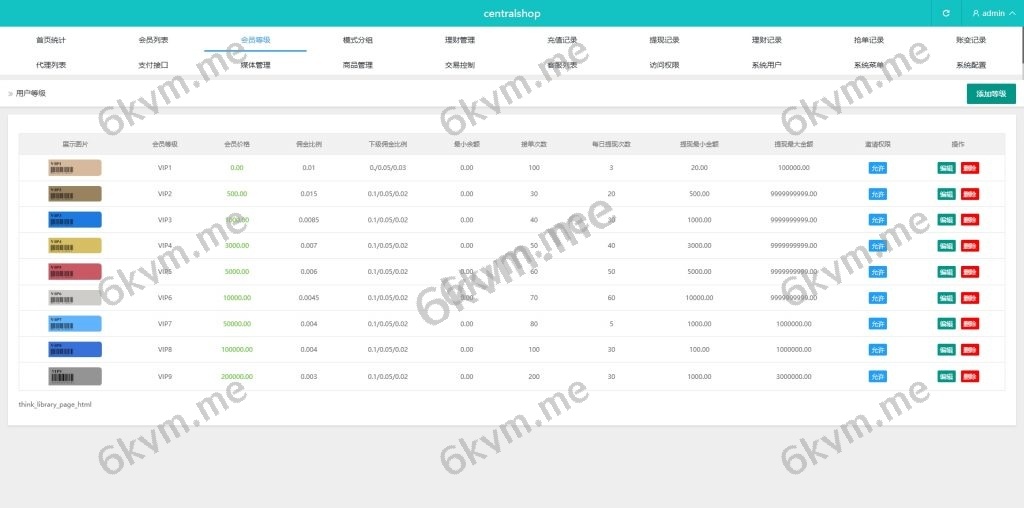The width and height of the screenshot is (1024, 508).
Task: Toggle the 允许 permission in the VIP9 row
Action: tap(878, 376)
